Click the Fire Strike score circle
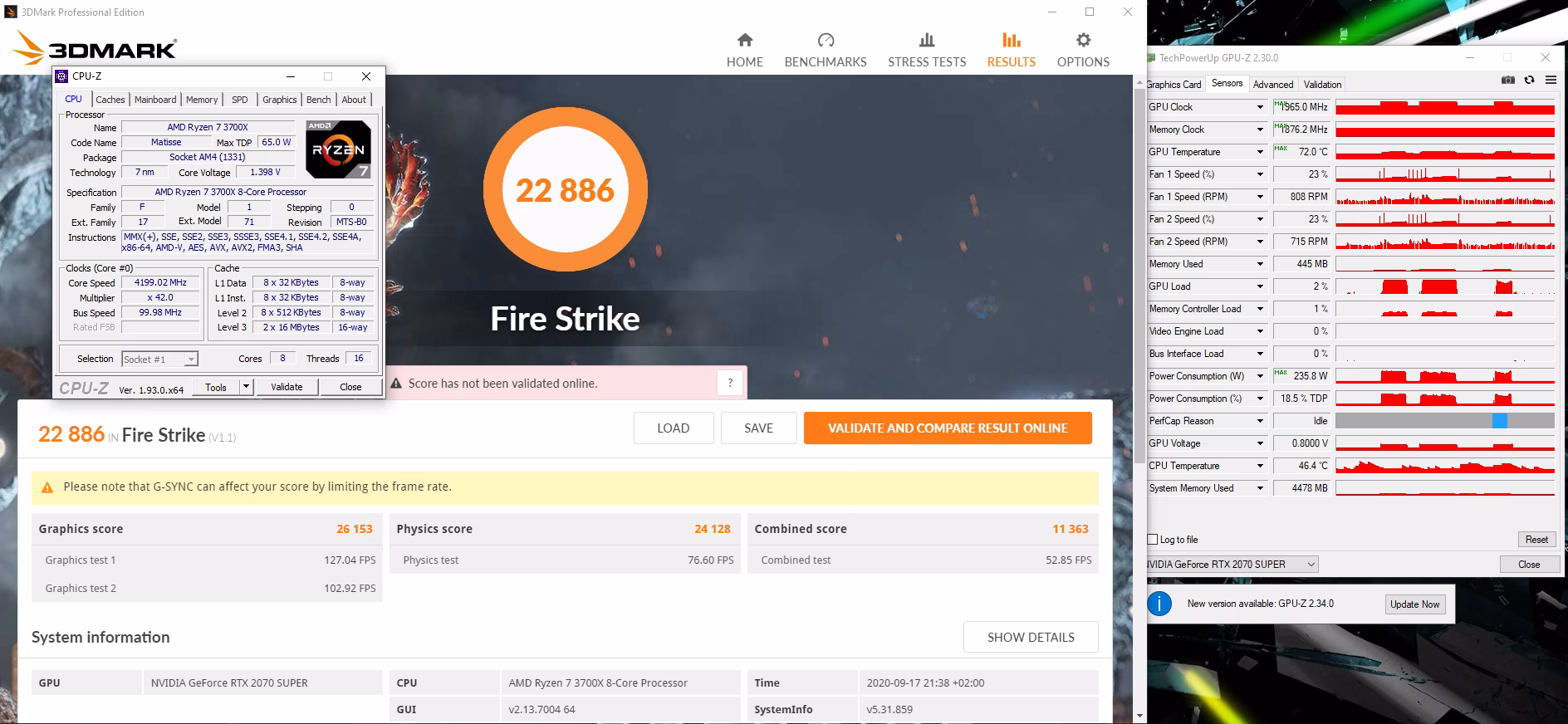The width and height of the screenshot is (1568, 724). 565,190
